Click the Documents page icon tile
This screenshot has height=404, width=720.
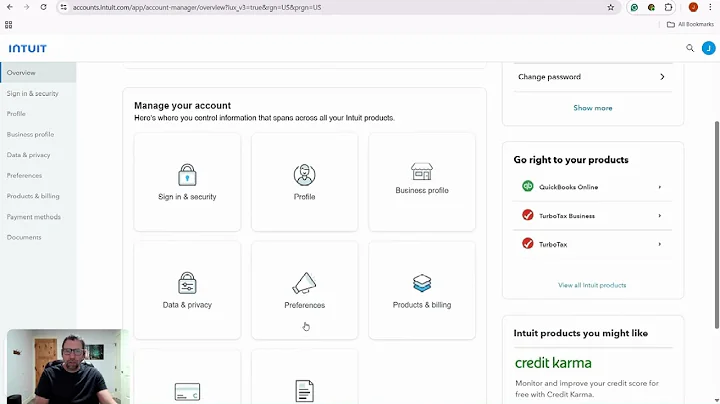(x=304, y=391)
